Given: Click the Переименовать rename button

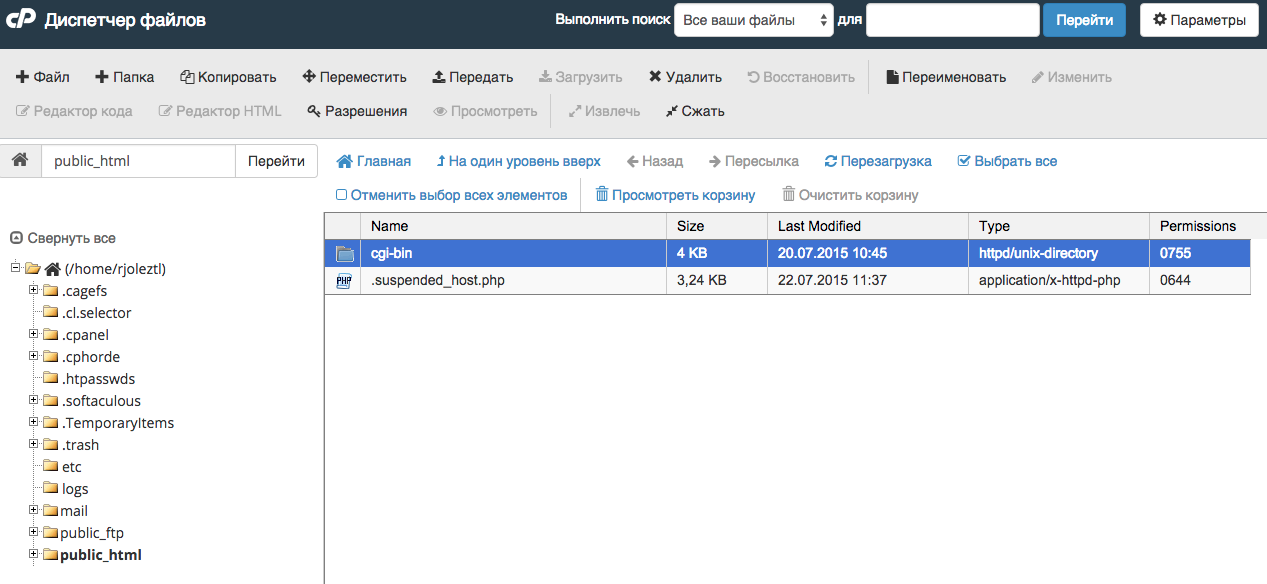Looking at the screenshot, I should (x=946, y=77).
